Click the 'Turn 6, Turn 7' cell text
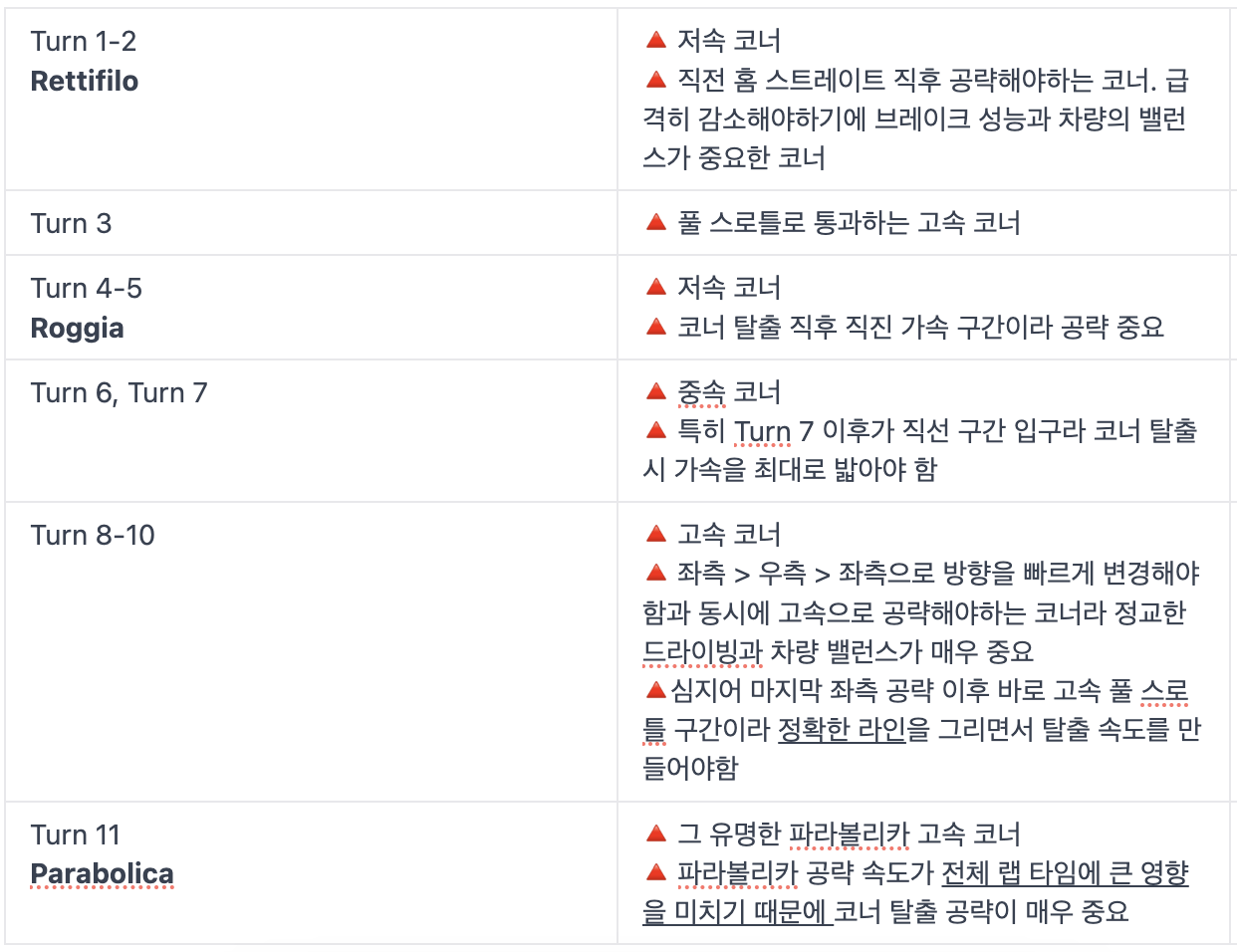Screen dimensions: 1237x952 click(x=119, y=392)
